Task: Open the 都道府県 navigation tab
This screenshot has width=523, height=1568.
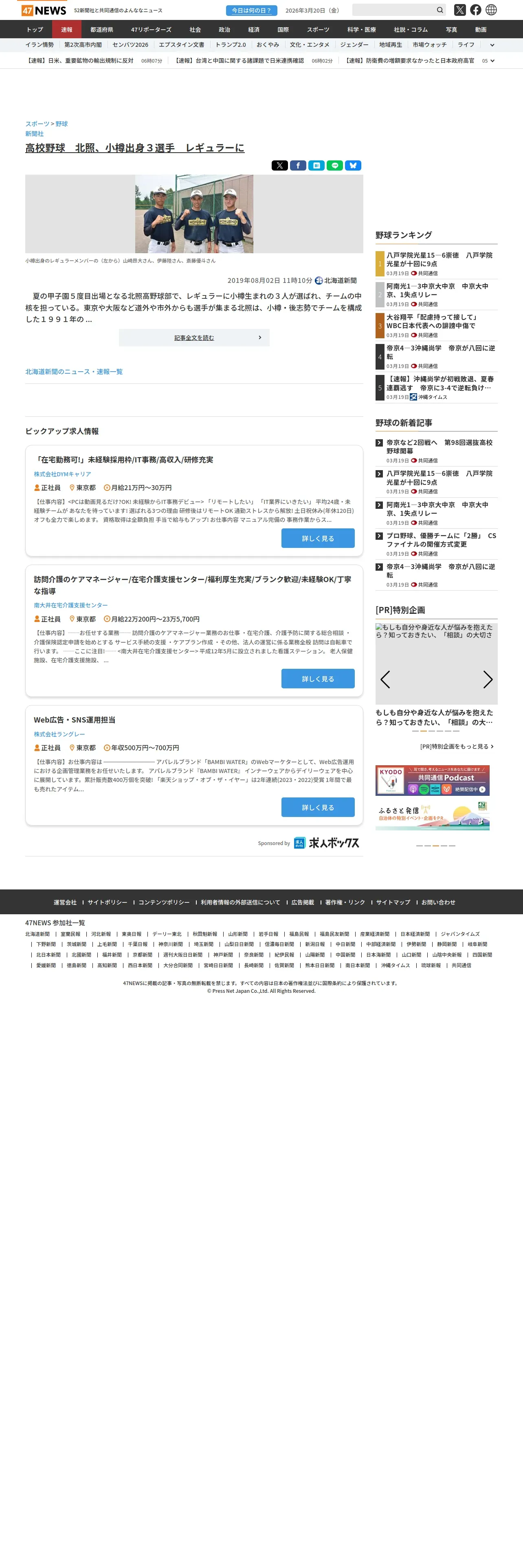Action: pos(102,29)
